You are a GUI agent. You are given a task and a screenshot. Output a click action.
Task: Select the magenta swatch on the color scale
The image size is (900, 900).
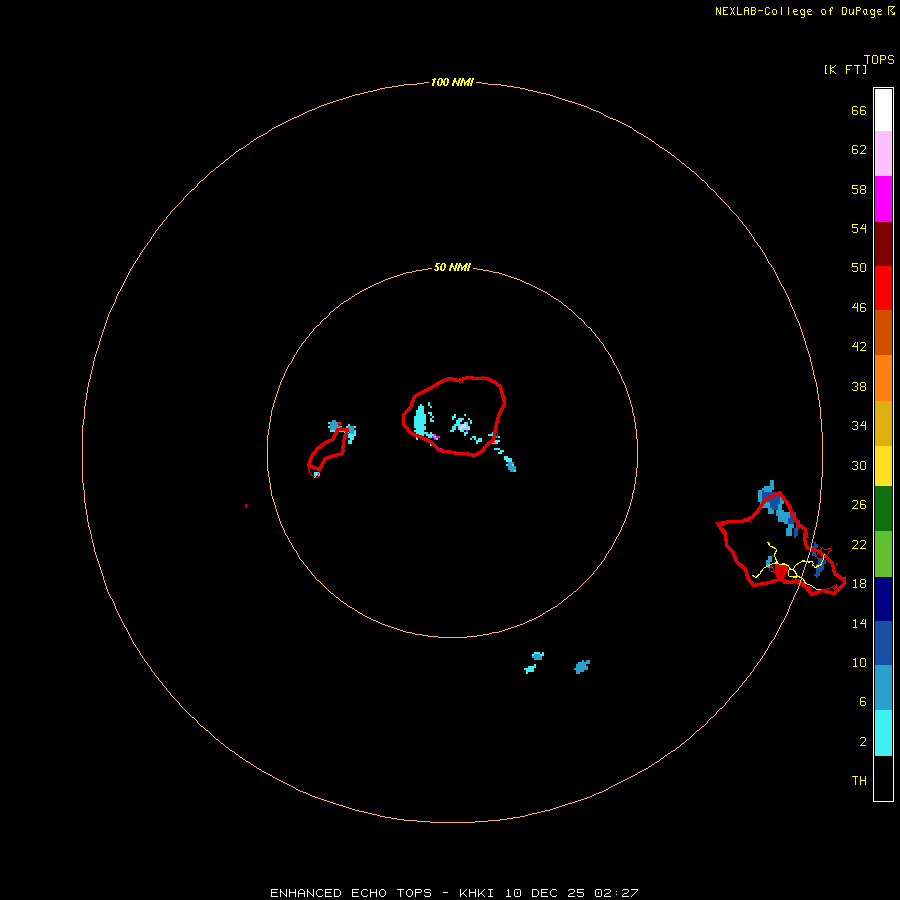883,199
